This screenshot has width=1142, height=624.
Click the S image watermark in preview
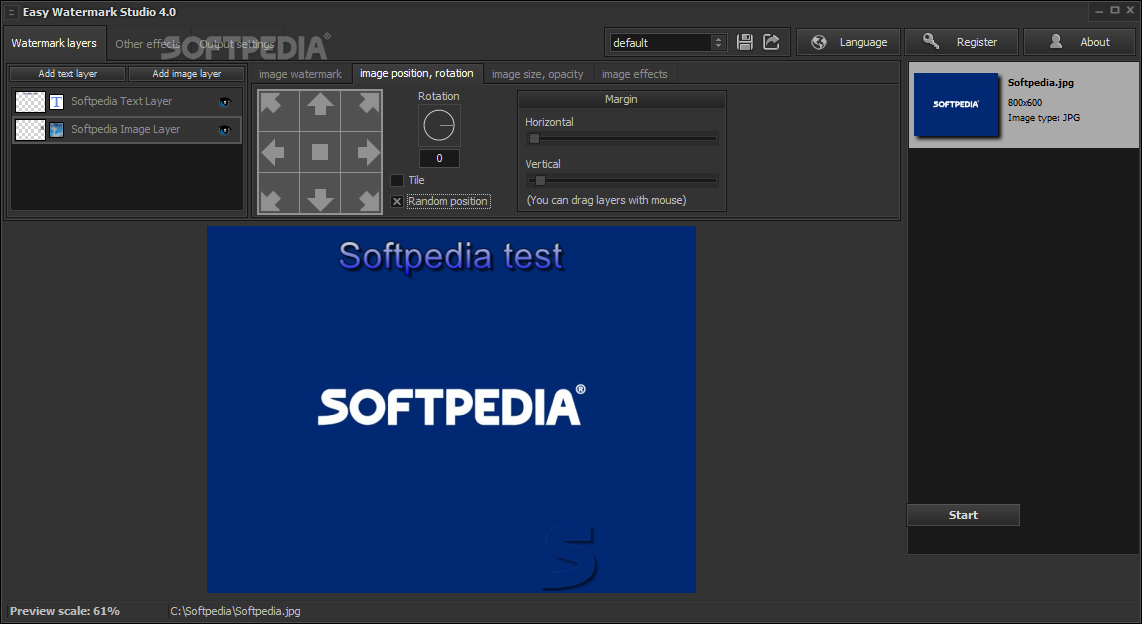pos(570,557)
